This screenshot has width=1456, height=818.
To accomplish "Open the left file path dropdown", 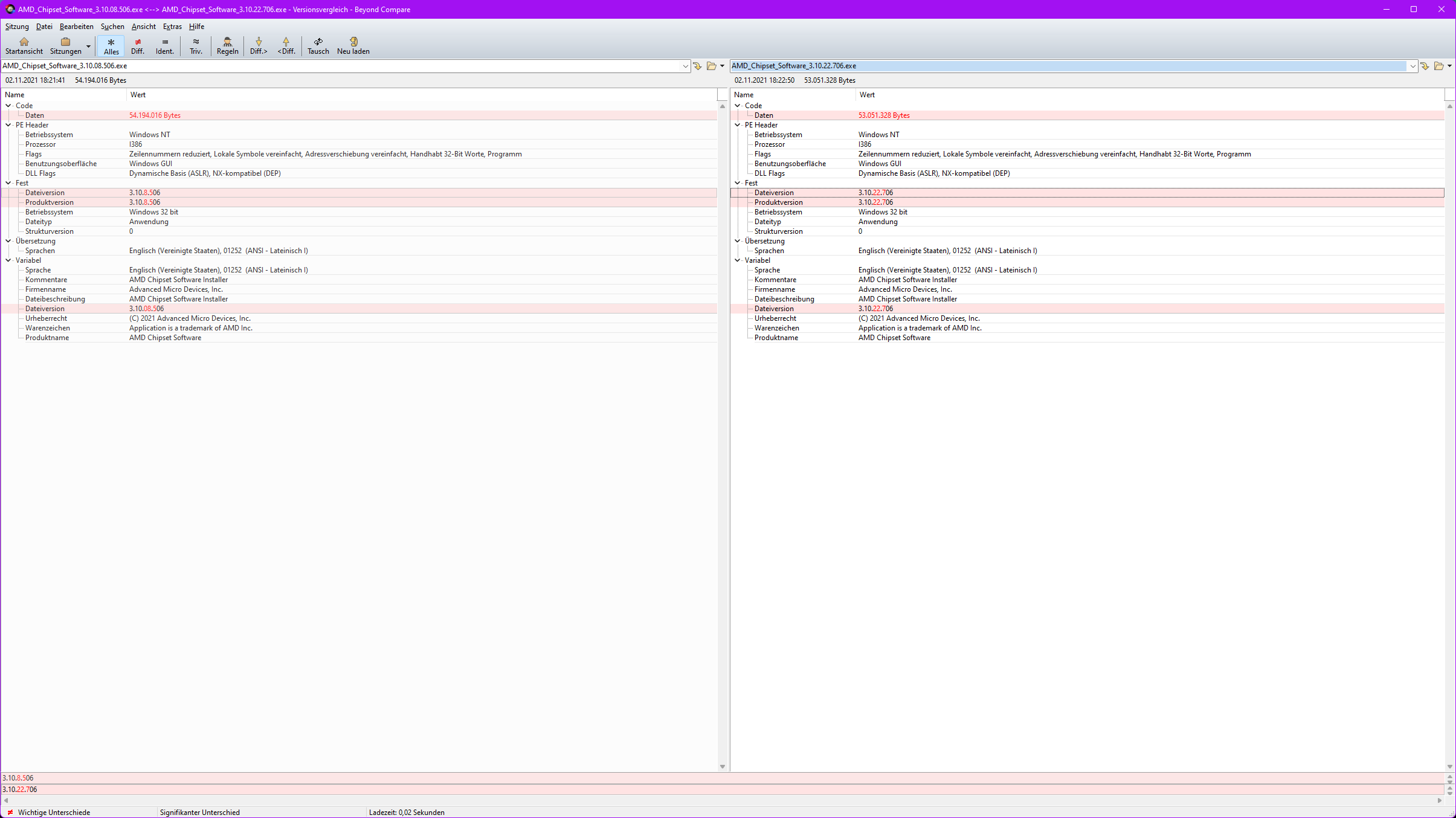I will pos(685,66).
